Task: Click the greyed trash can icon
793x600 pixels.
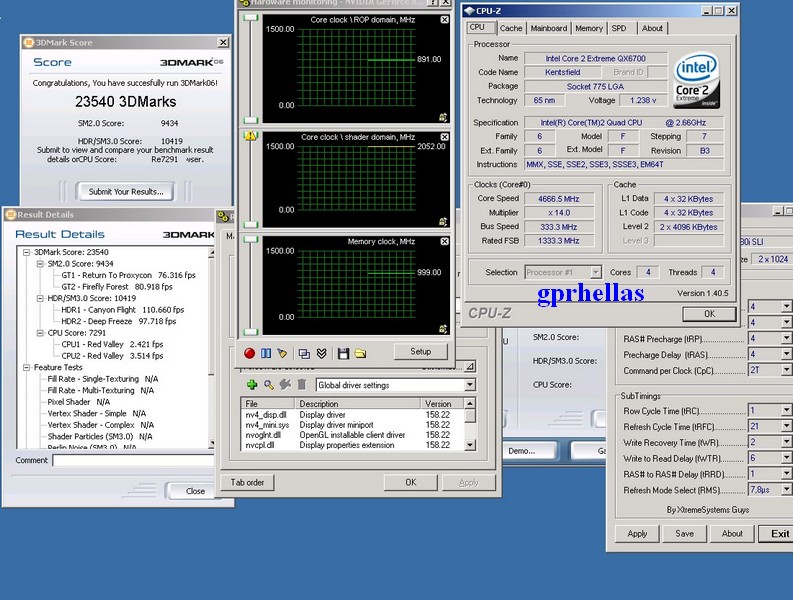Action: [302, 385]
